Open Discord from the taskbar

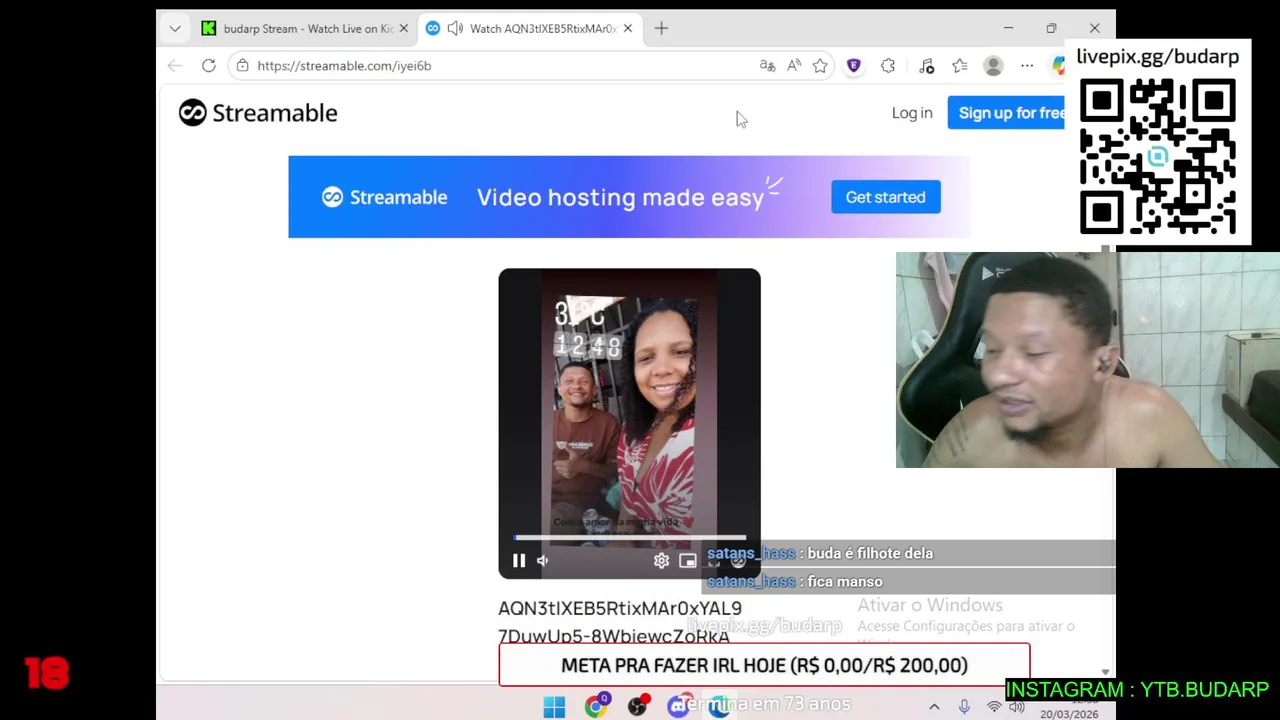679,707
